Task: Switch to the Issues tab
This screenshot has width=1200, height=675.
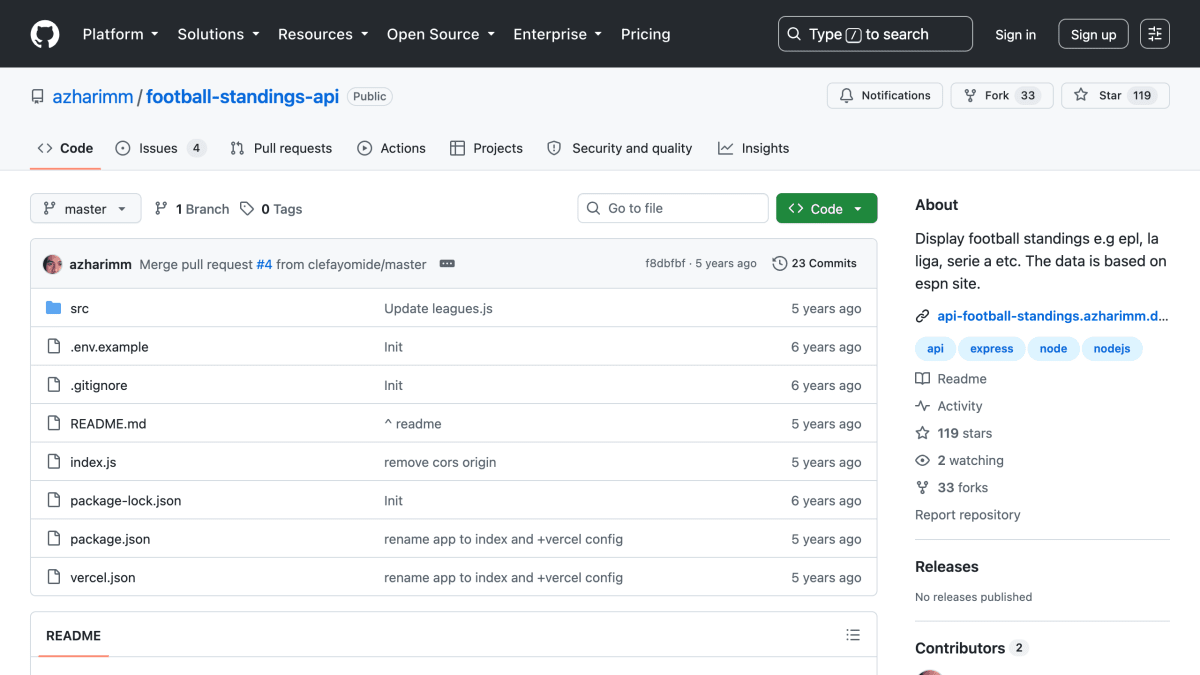Action: 160,148
